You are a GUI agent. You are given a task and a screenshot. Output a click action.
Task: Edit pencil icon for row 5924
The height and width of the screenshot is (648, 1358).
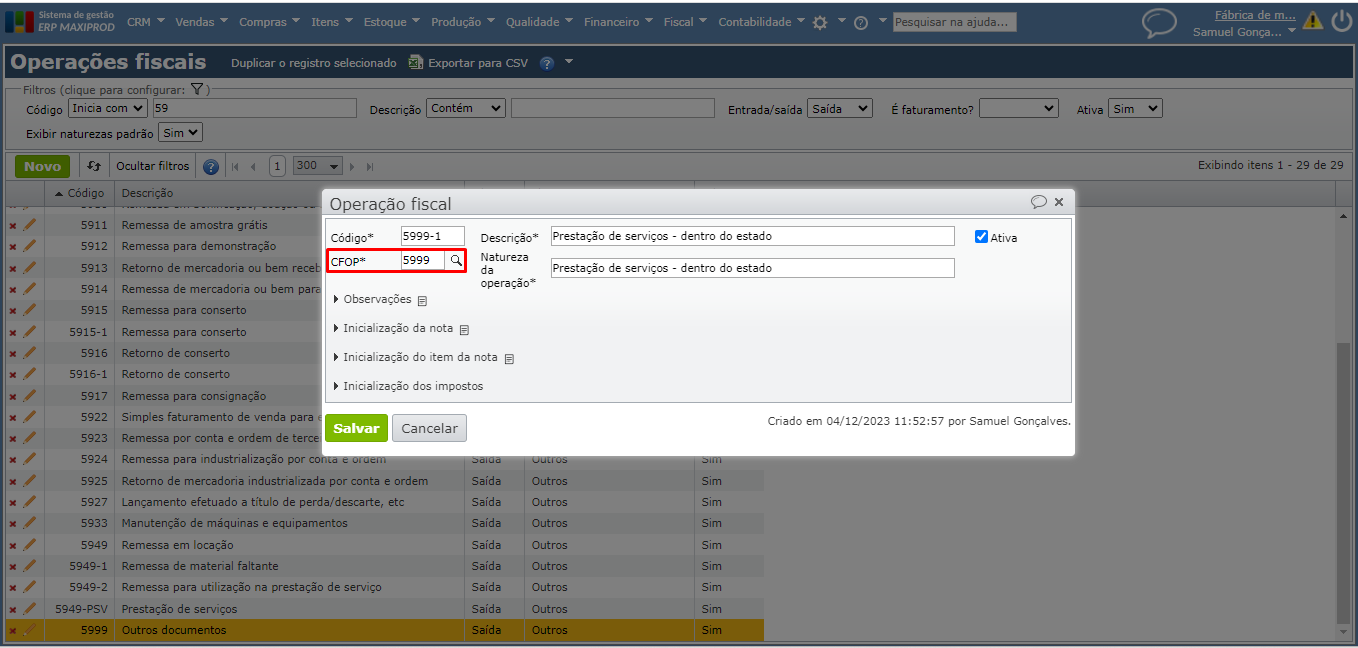point(29,459)
